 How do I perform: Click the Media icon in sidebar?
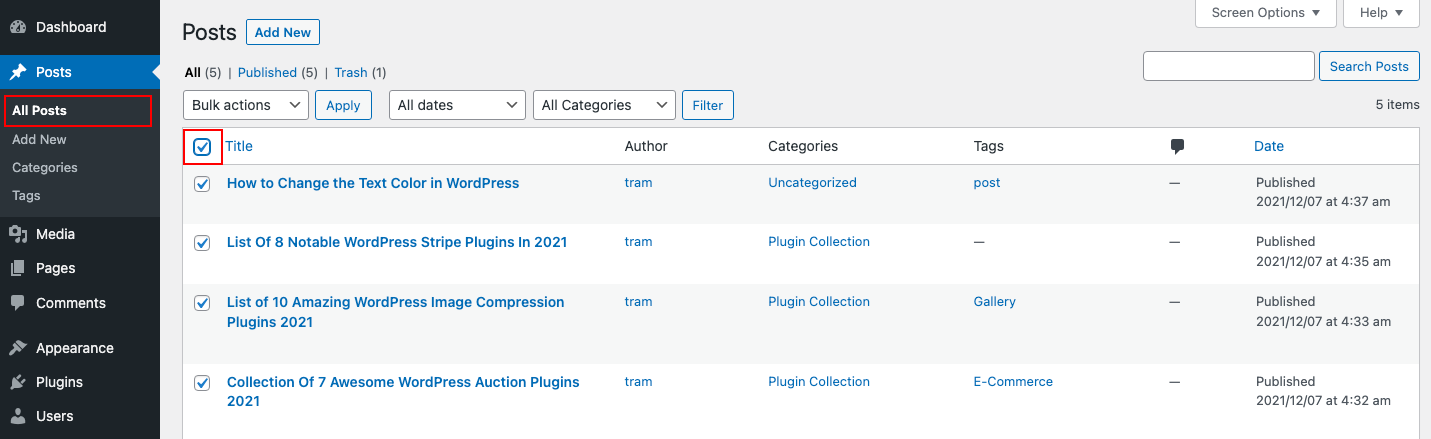coord(18,234)
